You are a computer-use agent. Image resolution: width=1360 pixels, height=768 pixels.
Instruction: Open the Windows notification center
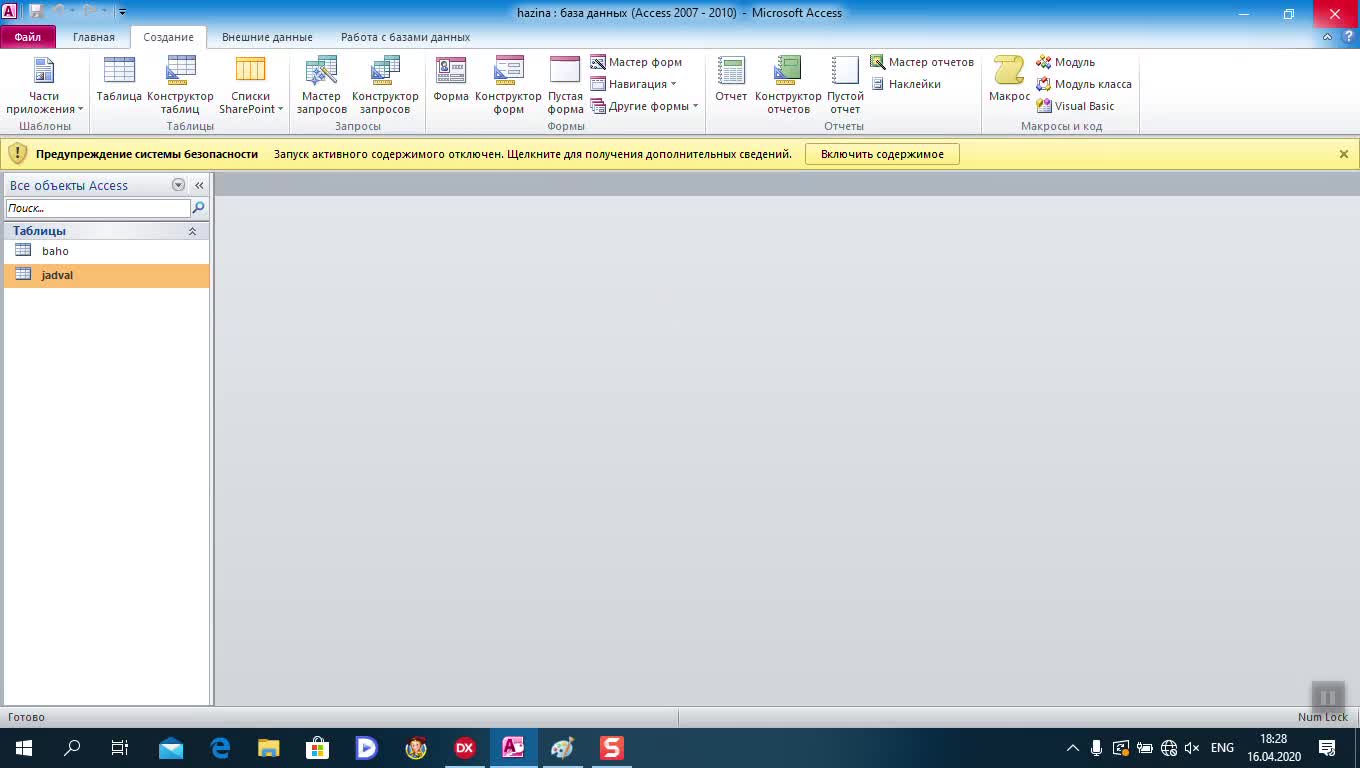pyautogui.click(x=1327, y=747)
